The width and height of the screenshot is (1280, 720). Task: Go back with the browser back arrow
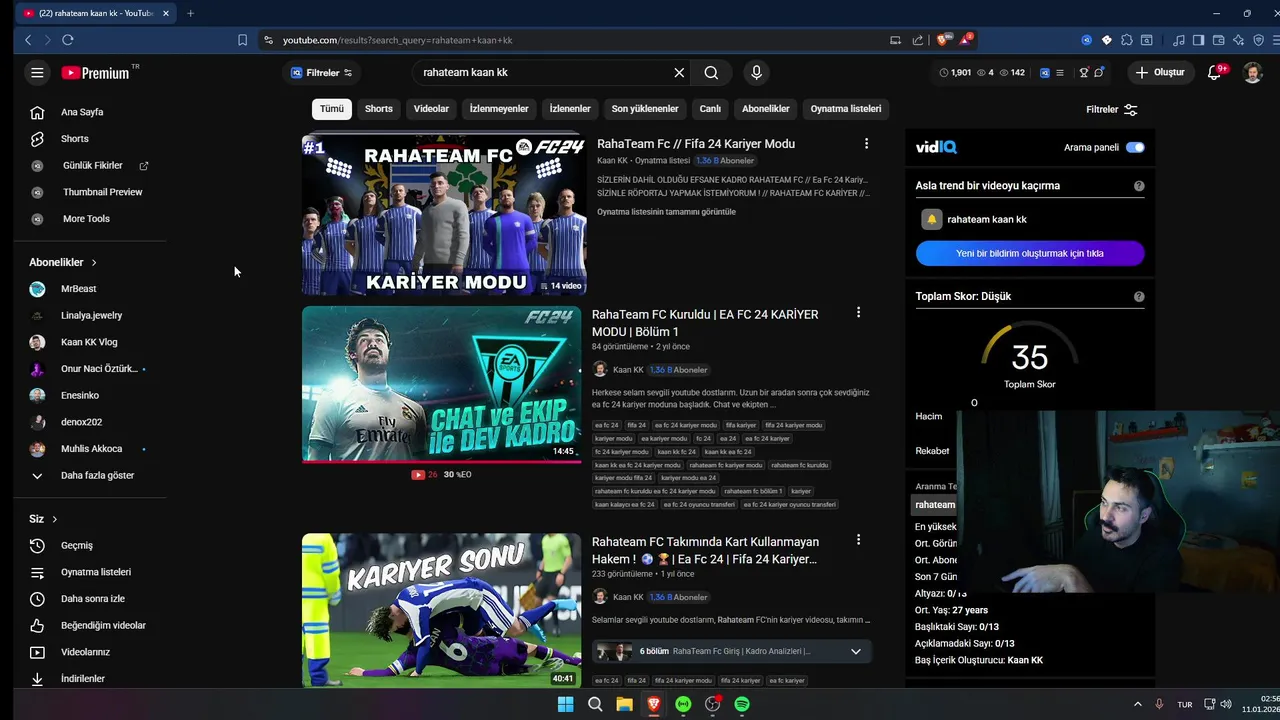pos(28,40)
